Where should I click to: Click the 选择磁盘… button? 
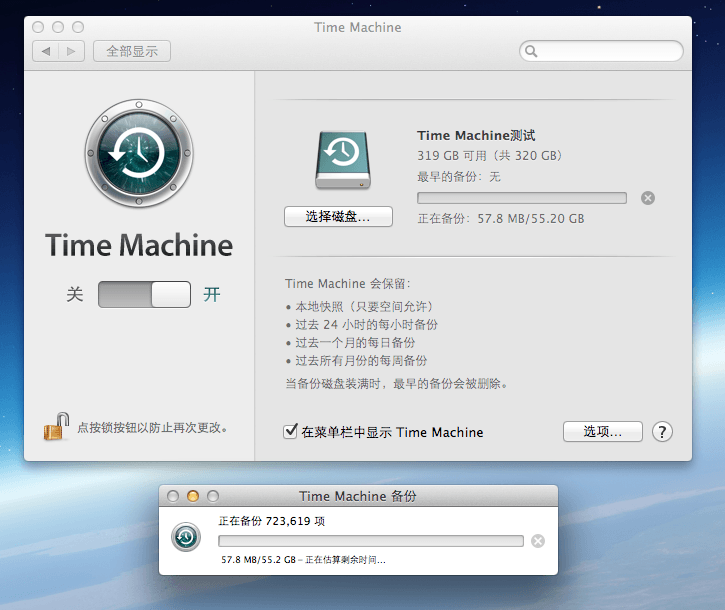point(338,216)
